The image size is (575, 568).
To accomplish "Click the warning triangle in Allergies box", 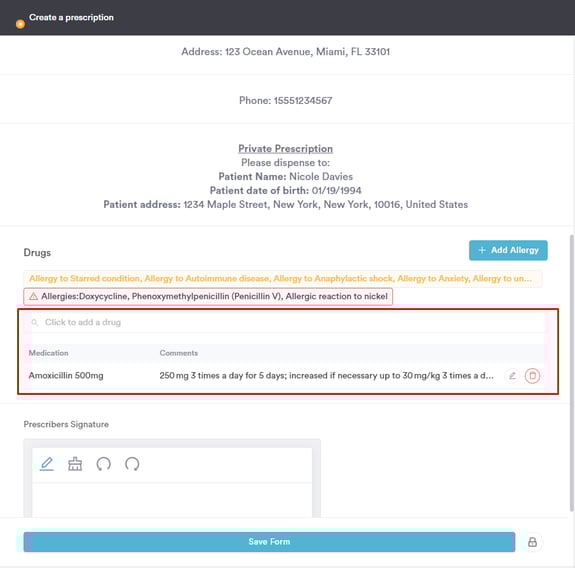I will 33,296.
